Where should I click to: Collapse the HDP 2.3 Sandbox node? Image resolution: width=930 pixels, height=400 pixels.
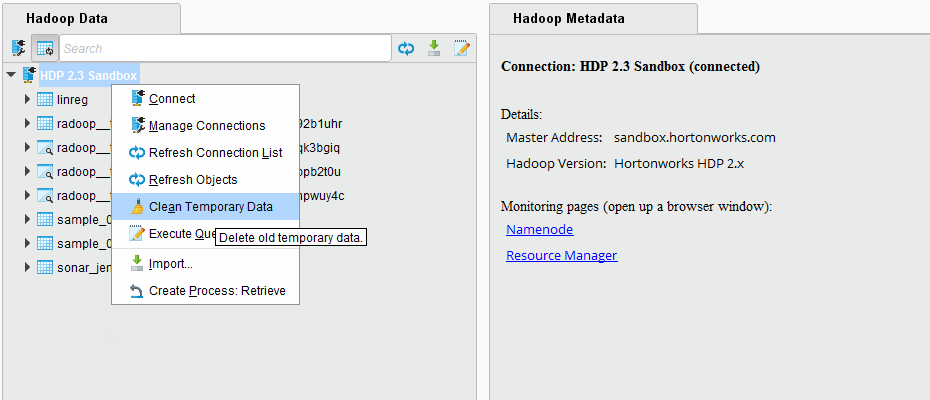pyautogui.click(x=11, y=76)
